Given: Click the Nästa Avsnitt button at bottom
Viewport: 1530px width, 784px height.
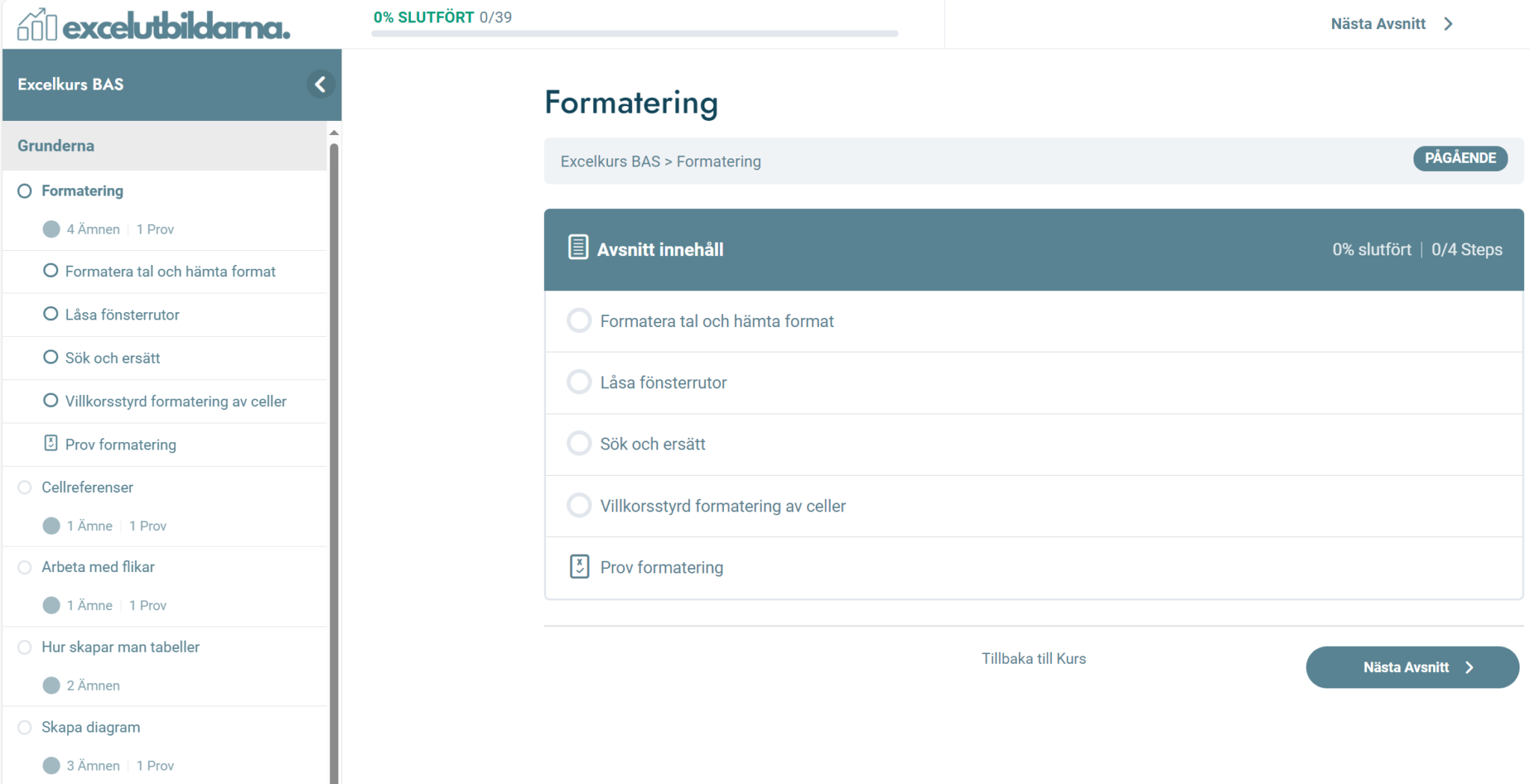Looking at the screenshot, I should 1412,668.
